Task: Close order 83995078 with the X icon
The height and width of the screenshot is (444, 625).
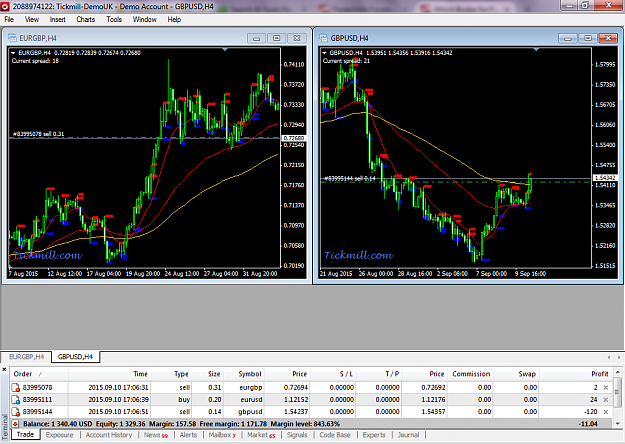Action: coord(606,387)
